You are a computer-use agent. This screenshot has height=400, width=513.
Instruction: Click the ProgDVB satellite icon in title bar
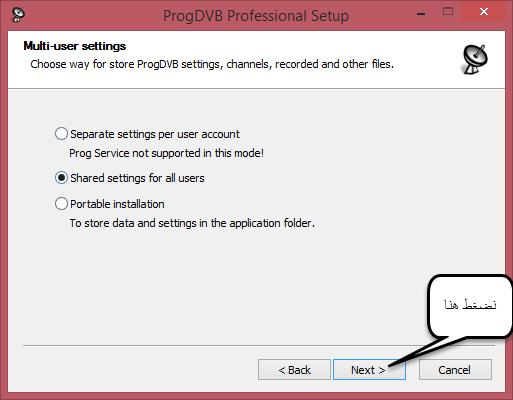coord(18,15)
